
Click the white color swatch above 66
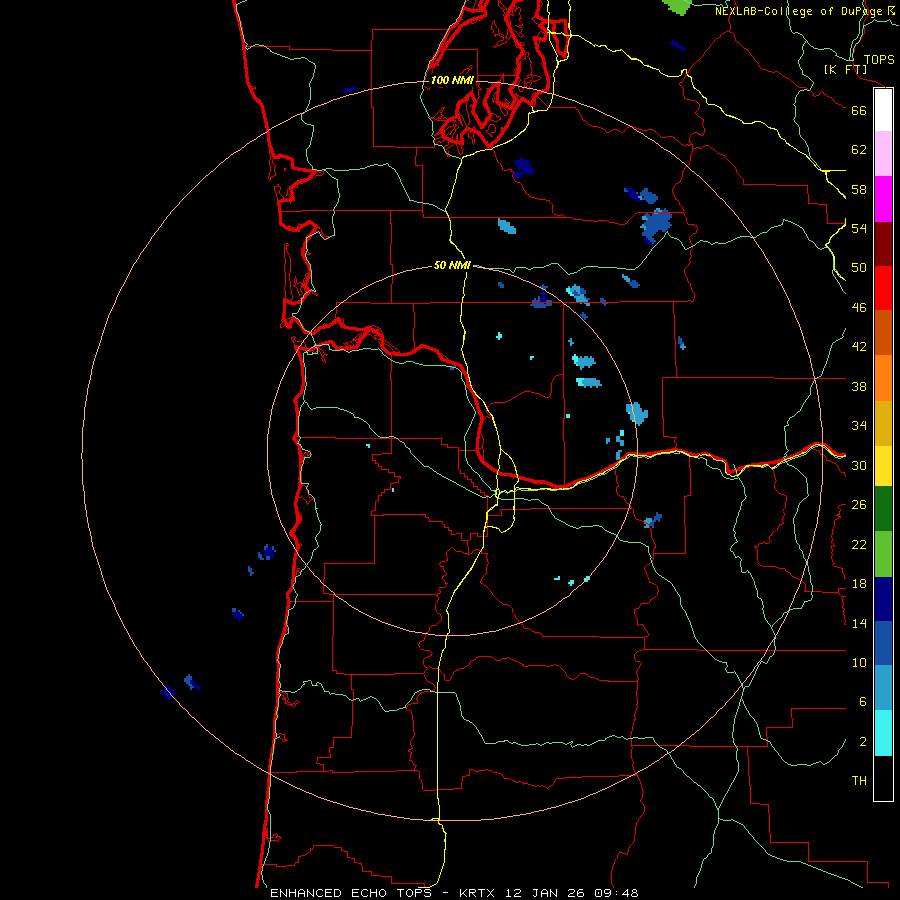883,110
